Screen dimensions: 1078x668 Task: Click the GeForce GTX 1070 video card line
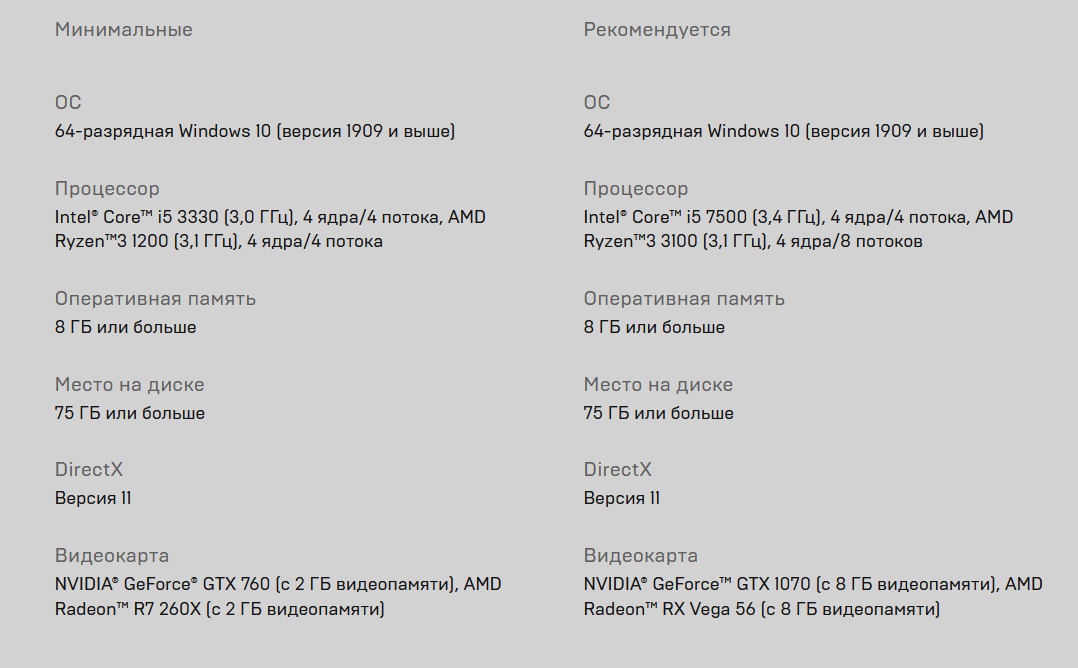813,584
